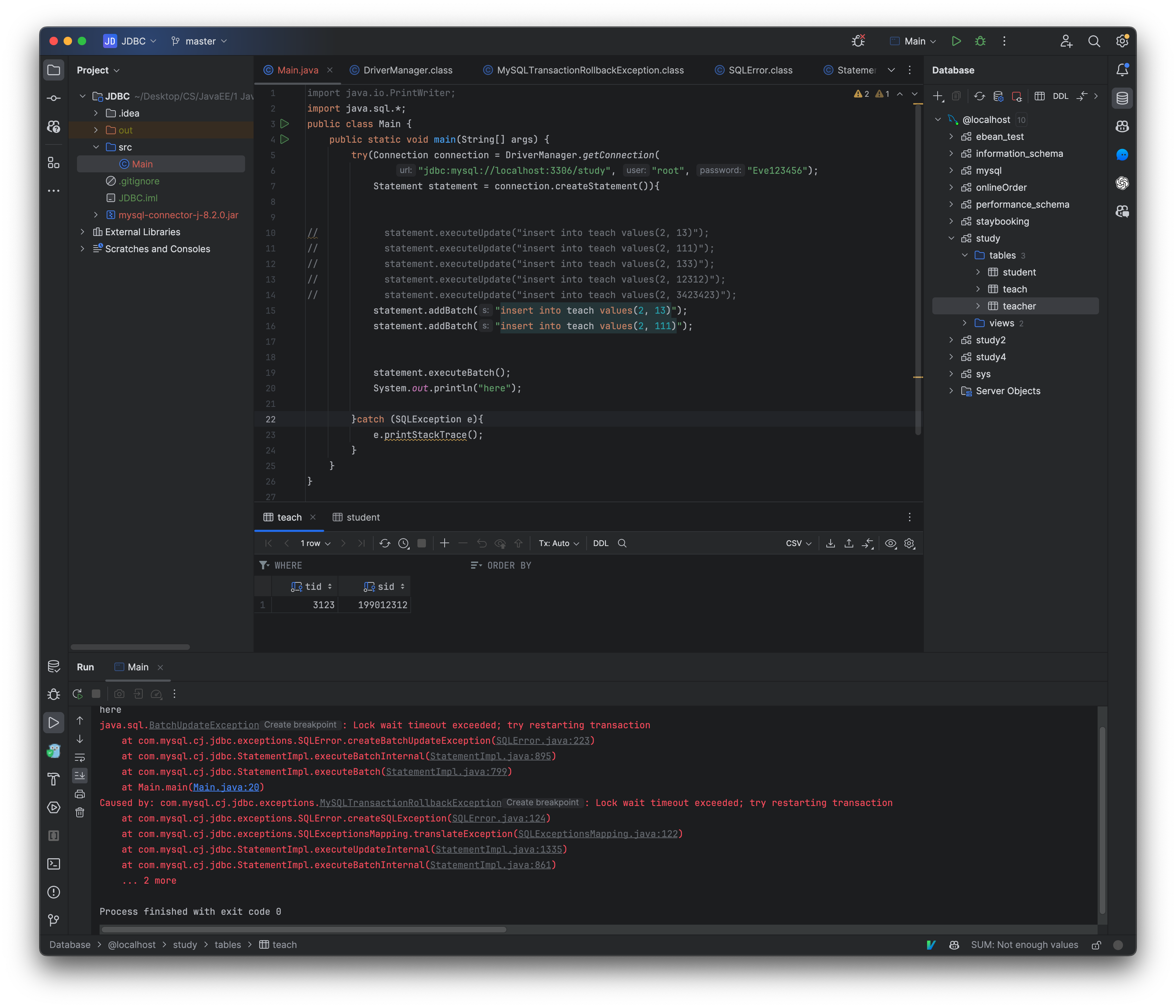Disconnect from the database with plug icon

pos(1017,96)
